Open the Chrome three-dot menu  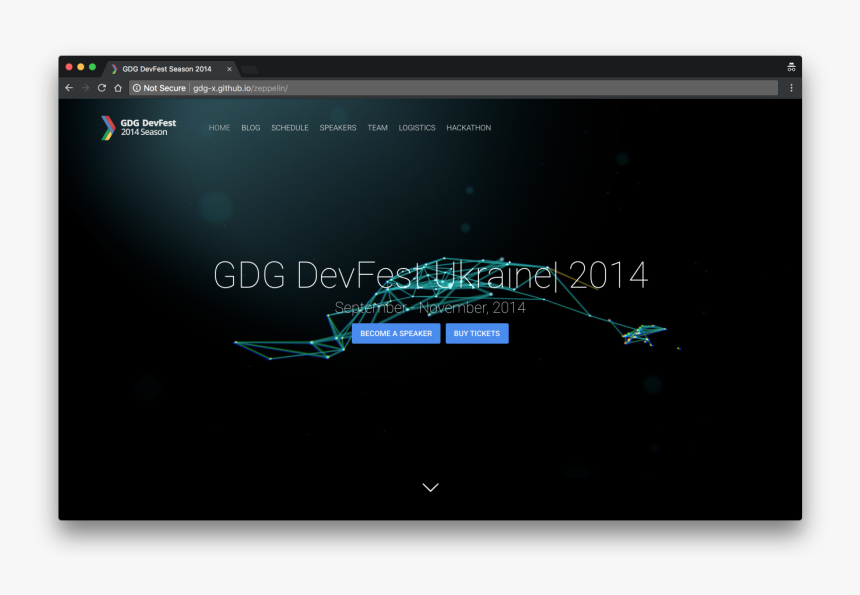pos(791,88)
